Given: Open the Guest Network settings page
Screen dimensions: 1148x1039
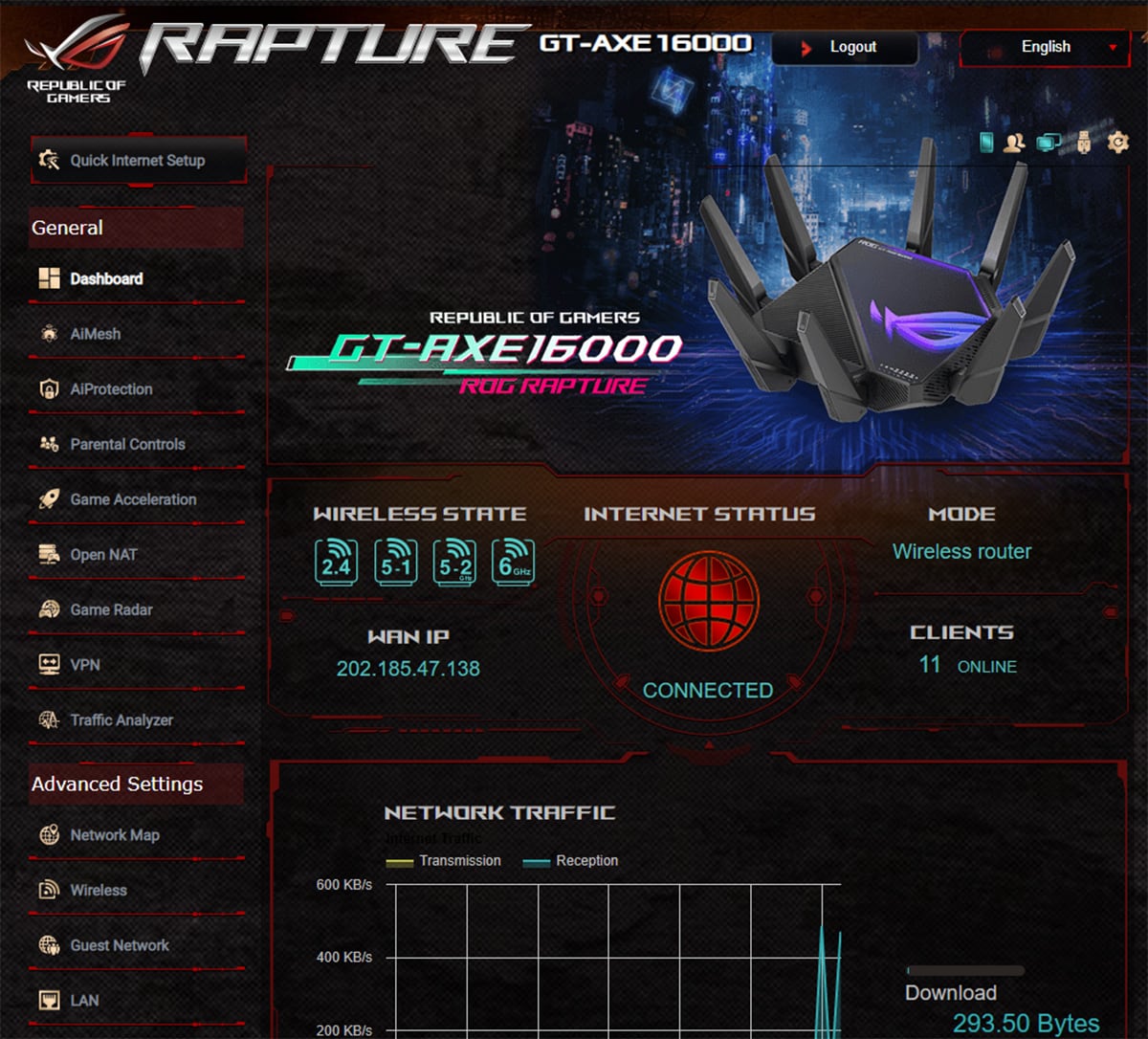Looking at the screenshot, I should (x=136, y=945).
